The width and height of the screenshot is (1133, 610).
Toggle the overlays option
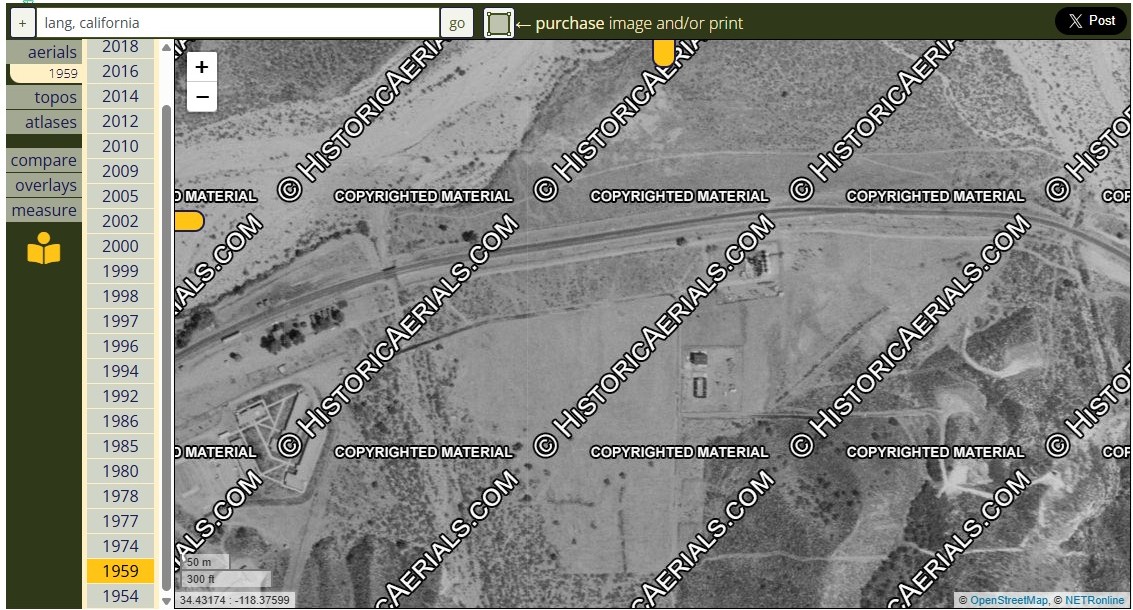46,185
